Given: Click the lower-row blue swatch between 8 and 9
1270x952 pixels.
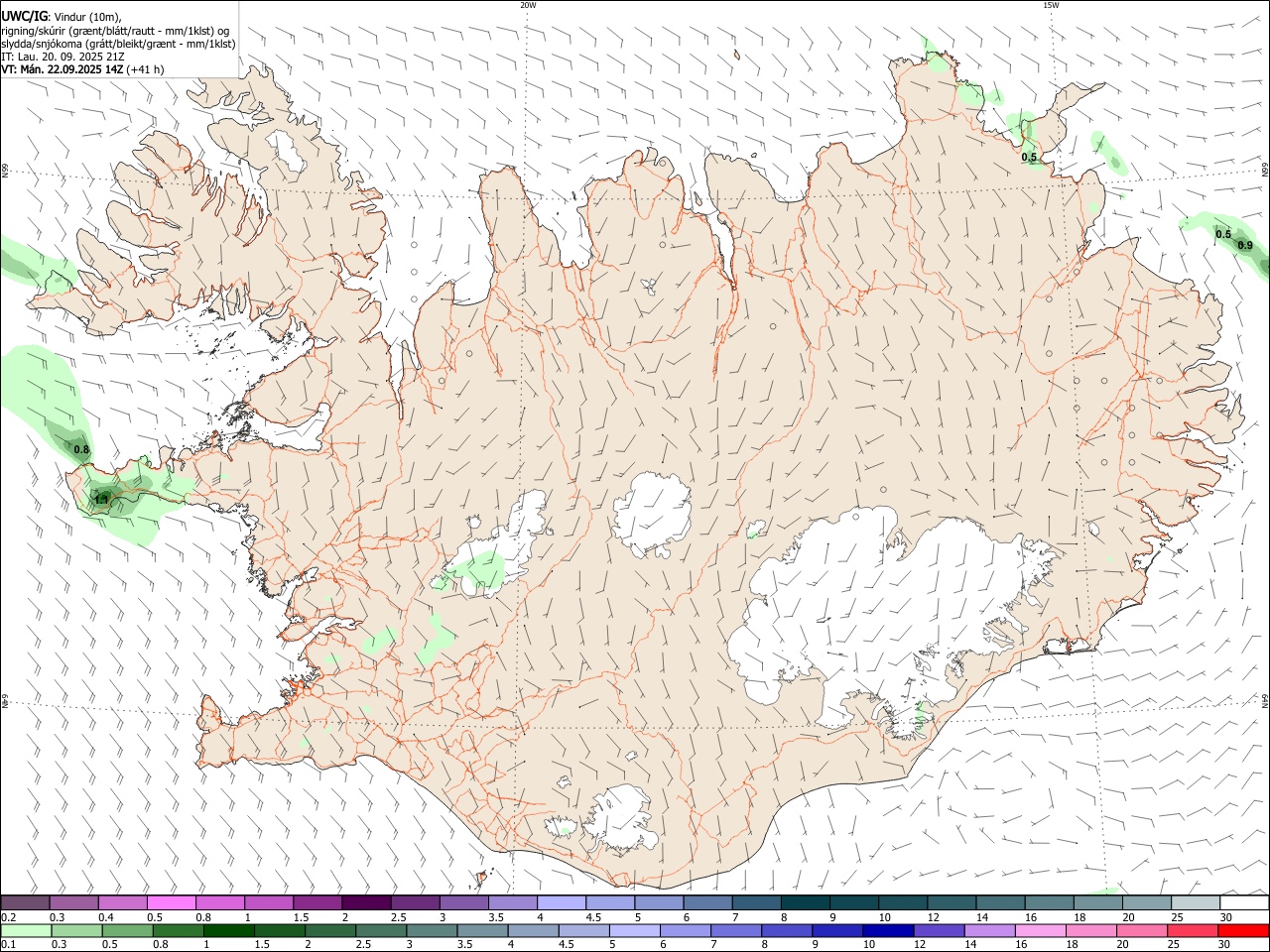Looking at the screenshot, I should [787, 931].
